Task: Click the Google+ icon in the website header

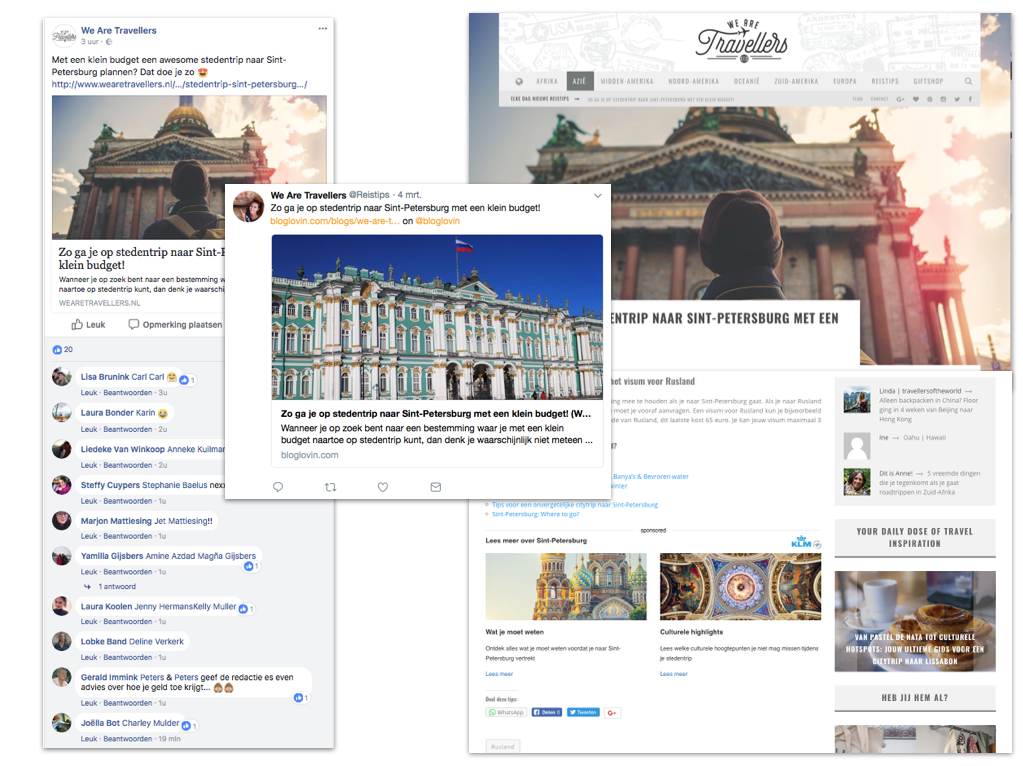Action: point(901,99)
